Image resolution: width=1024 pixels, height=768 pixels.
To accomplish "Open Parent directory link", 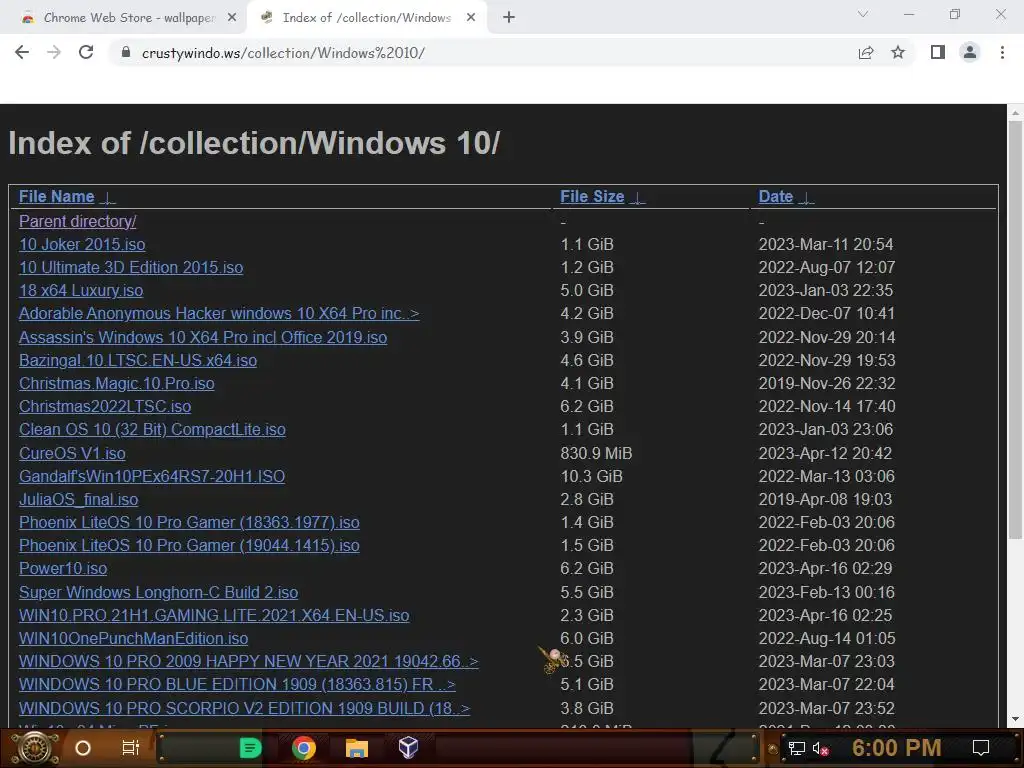I will [78, 221].
